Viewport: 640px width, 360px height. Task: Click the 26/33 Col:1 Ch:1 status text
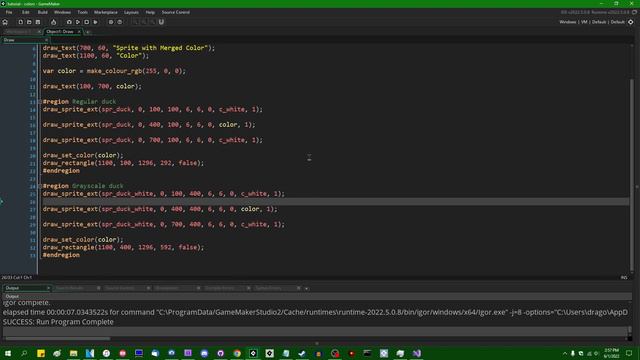[x=16, y=278]
